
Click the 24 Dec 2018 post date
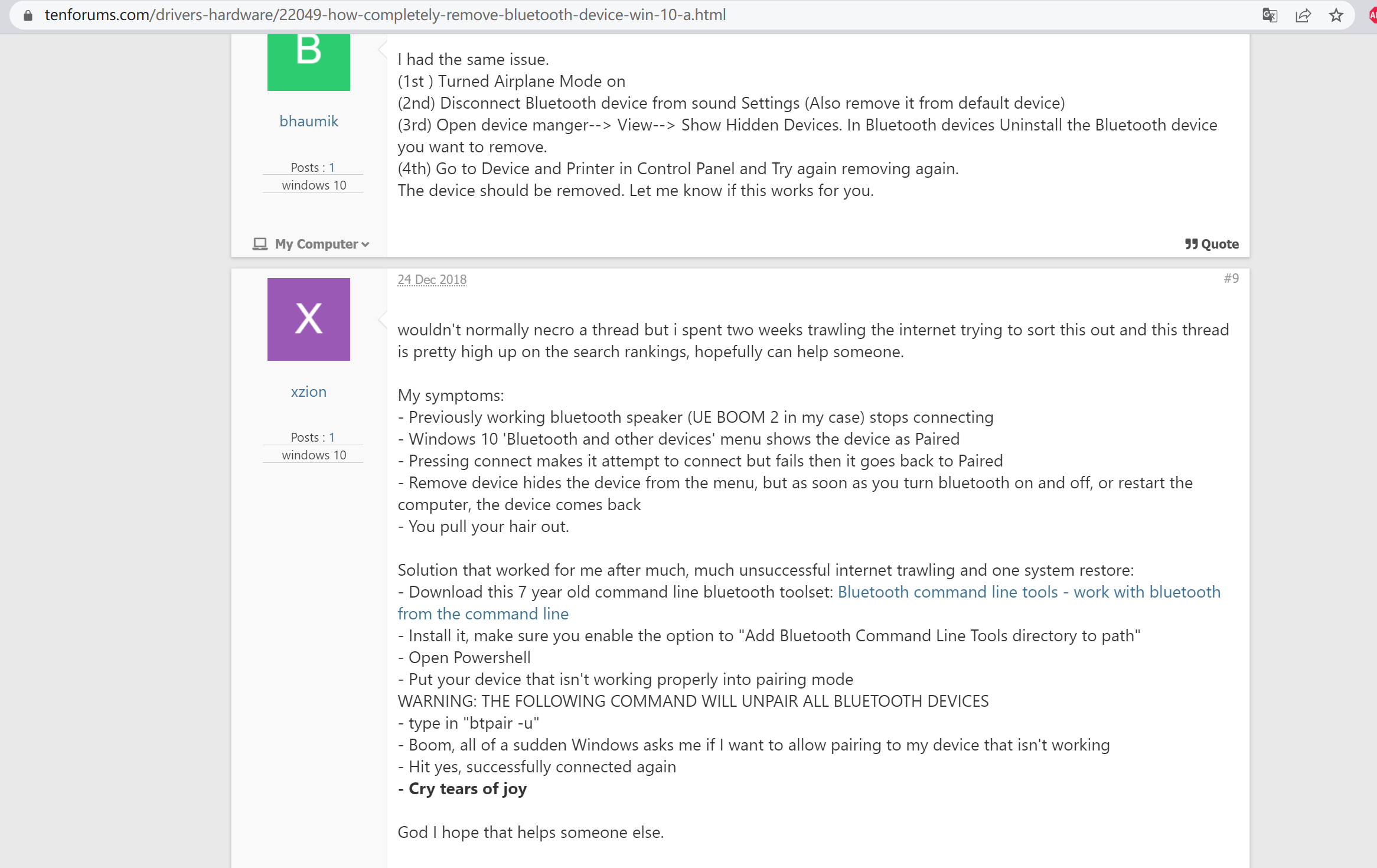[x=432, y=279]
